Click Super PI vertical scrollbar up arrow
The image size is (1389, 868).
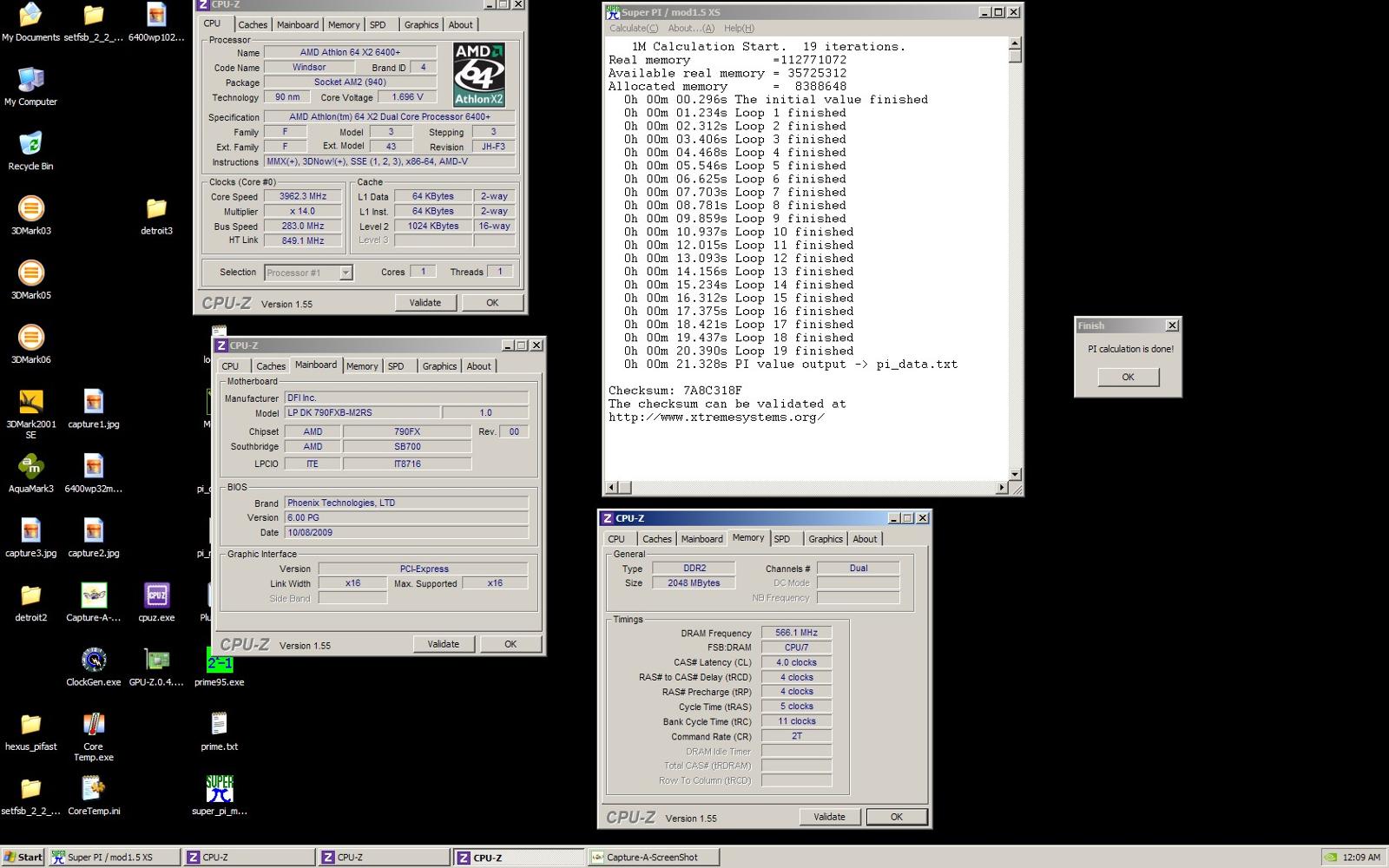[x=1016, y=43]
